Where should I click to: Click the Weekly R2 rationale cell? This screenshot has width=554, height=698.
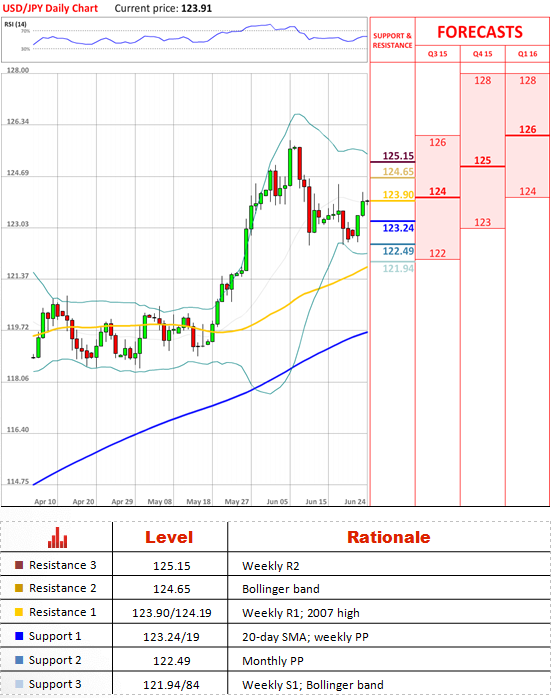271,566
